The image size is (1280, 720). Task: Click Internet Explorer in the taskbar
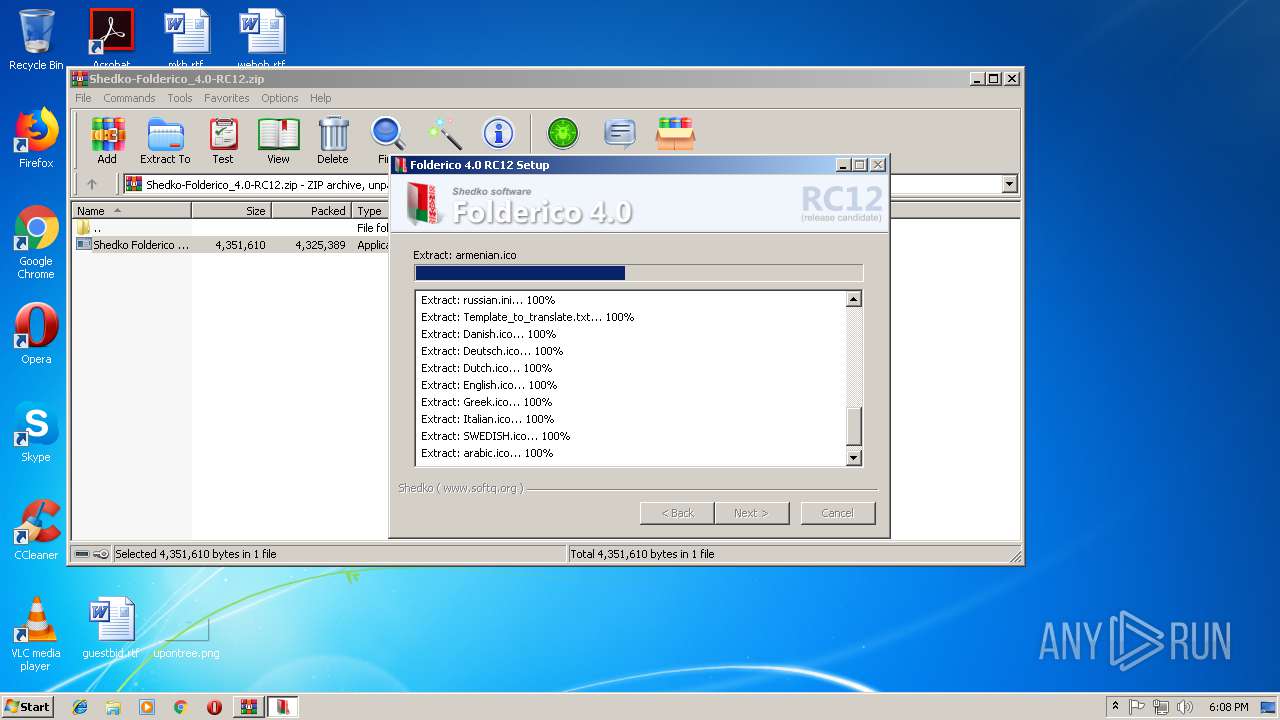coord(80,707)
